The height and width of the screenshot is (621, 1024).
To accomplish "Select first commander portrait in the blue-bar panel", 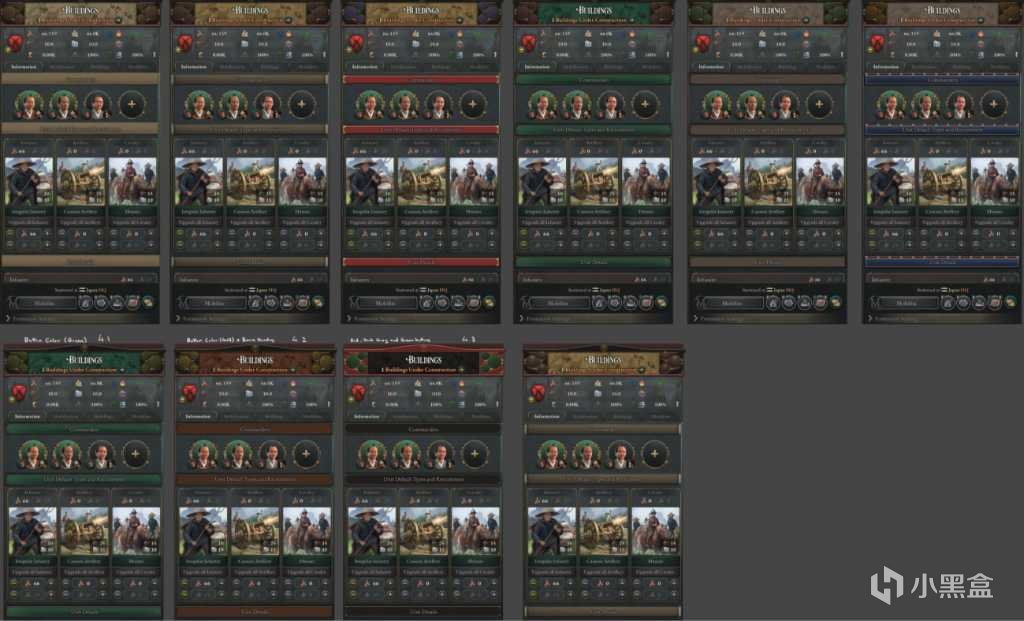I will tap(891, 104).
